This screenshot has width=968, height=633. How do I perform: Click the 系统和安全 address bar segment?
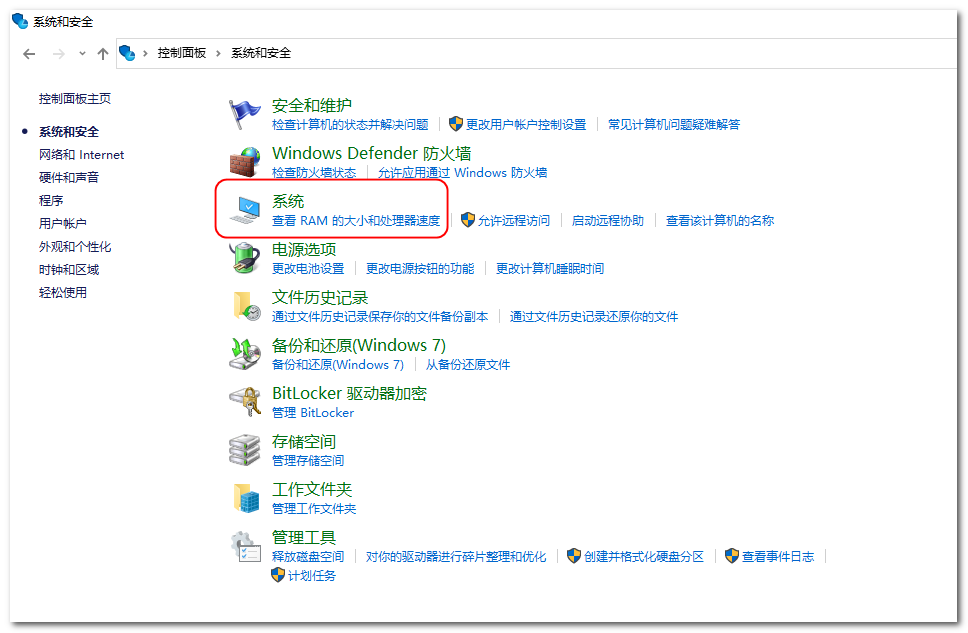261,53
